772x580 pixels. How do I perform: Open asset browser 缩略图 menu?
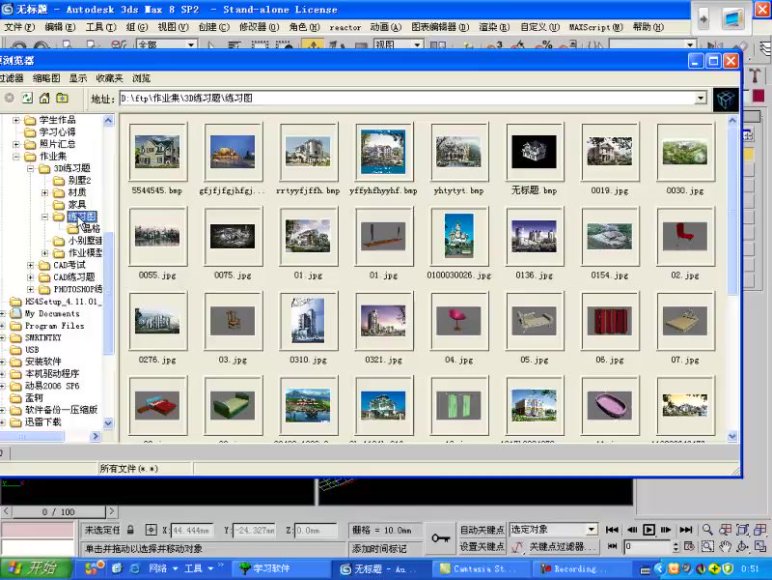point(46,78)
